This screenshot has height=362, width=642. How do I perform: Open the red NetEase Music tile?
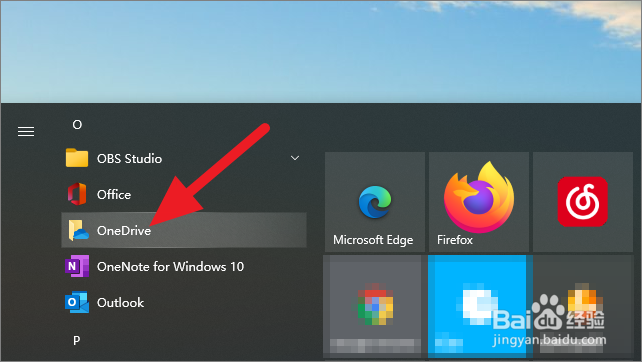[583, 202]
